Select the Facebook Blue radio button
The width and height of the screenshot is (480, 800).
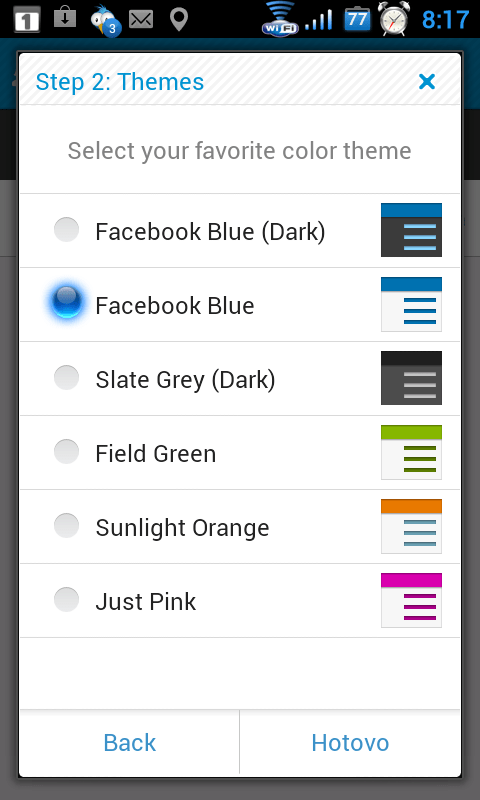(x=67, y=302)
